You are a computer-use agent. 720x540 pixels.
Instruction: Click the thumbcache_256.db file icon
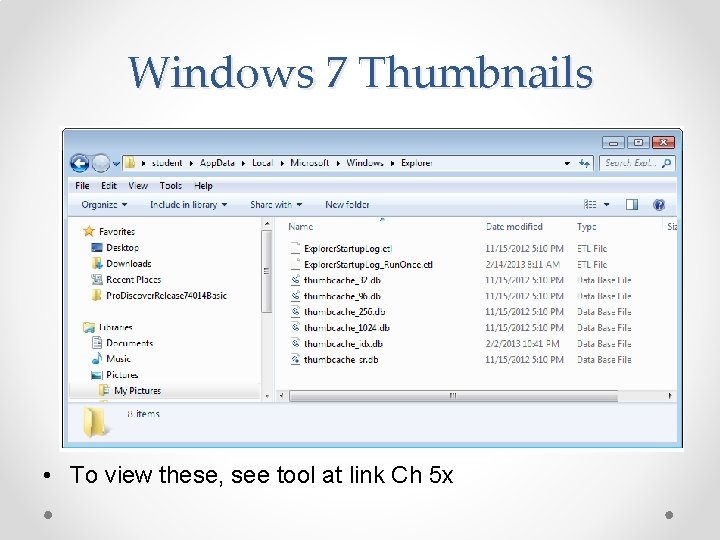click(295, 312)
